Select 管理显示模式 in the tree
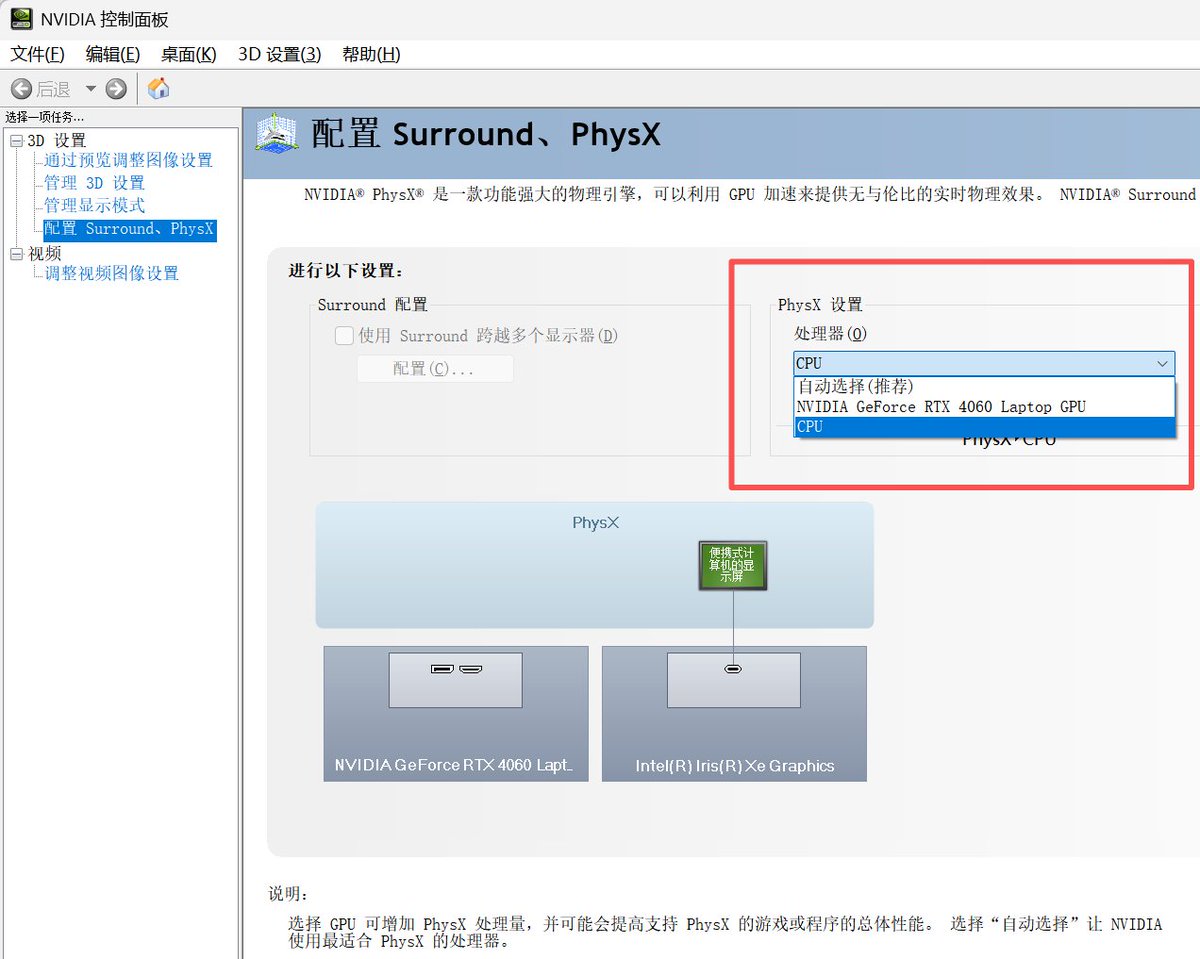1200x959 pixels. click(x=94, y=205)
